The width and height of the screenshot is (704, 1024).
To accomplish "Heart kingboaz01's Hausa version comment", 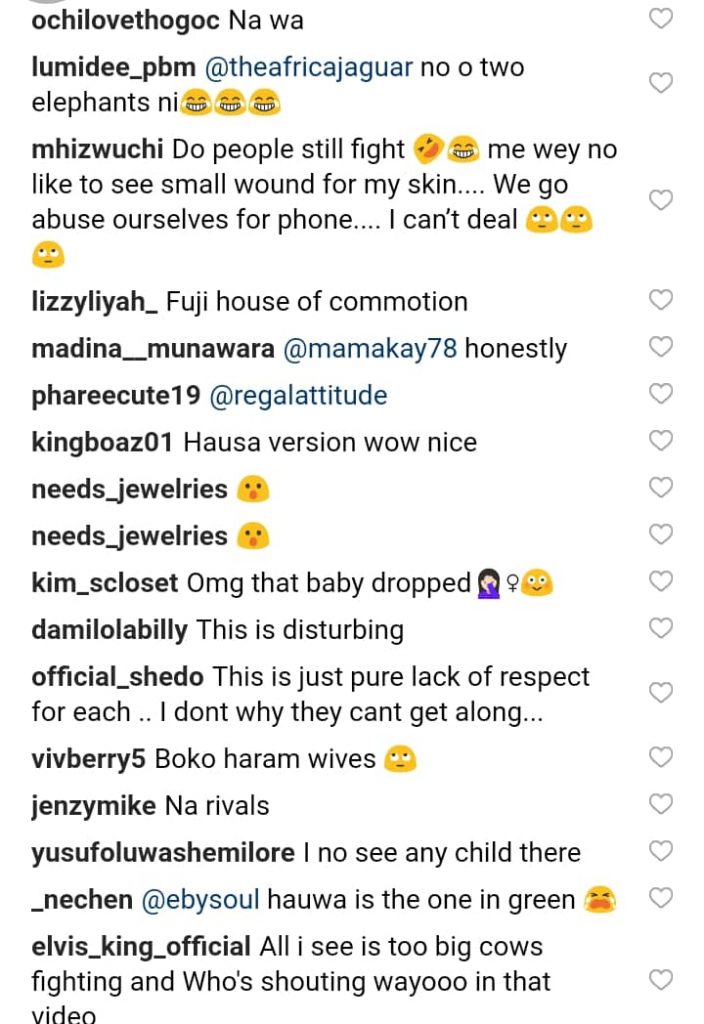I will point(661,440).
